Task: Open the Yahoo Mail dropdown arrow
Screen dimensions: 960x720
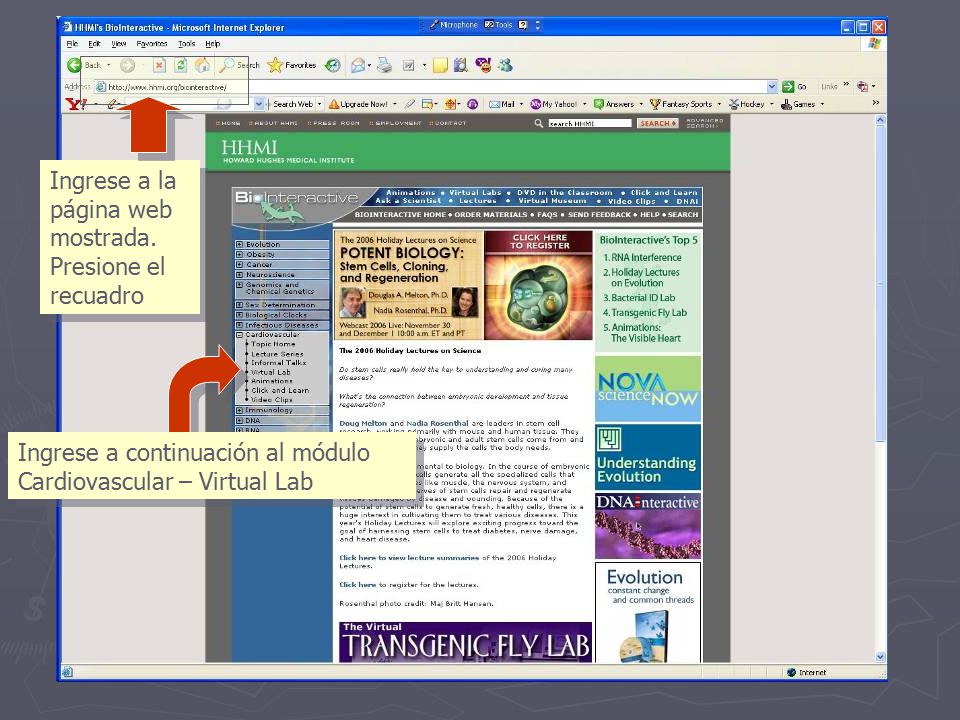Action: point(521,104)
